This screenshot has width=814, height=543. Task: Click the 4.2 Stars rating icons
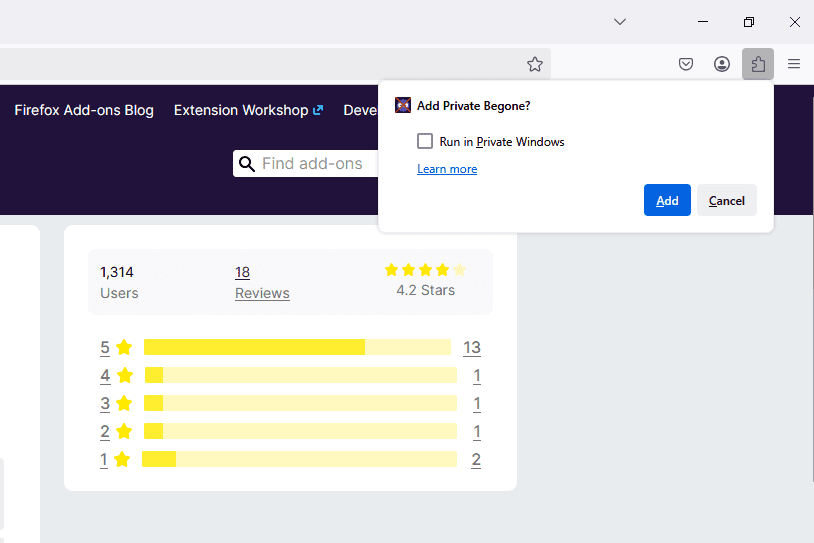425,270
